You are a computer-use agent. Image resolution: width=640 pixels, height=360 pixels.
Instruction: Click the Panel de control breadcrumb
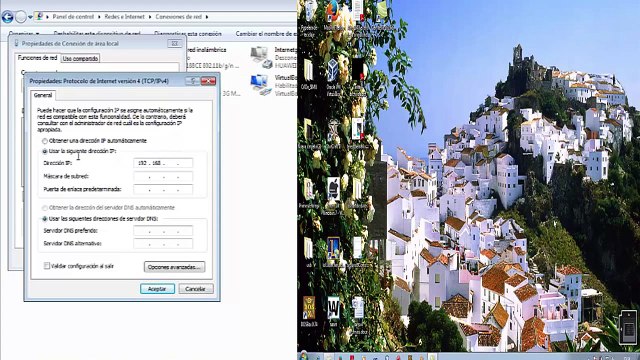point(73,17)
